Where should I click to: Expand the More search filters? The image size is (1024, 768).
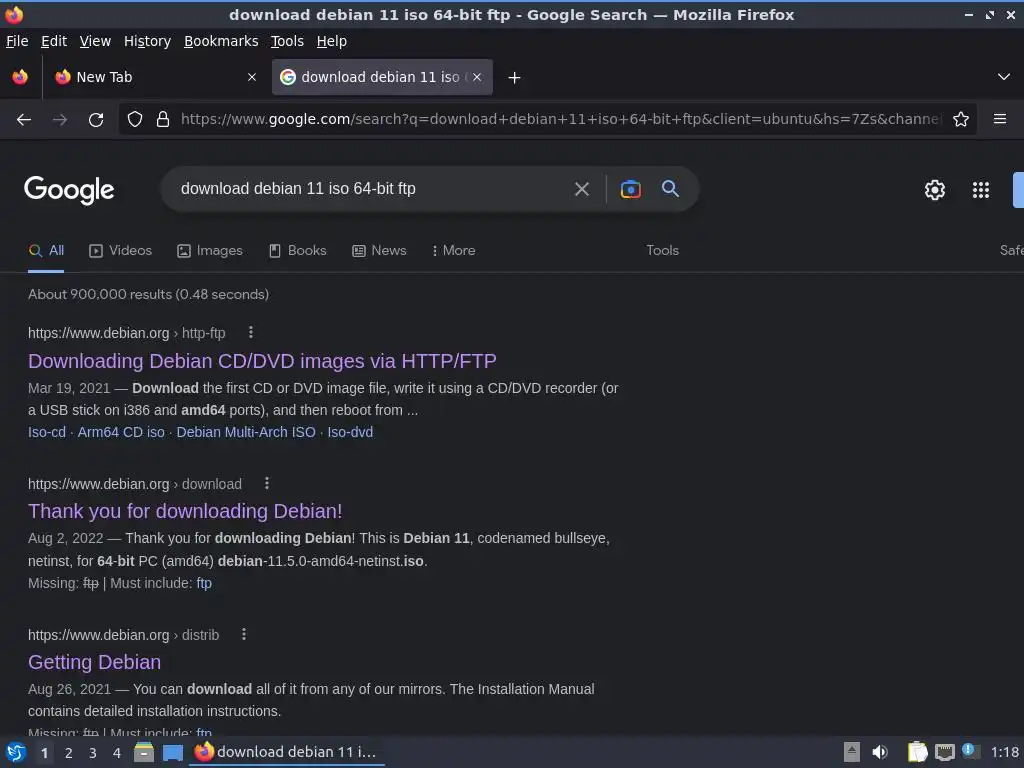coord(453,251)
